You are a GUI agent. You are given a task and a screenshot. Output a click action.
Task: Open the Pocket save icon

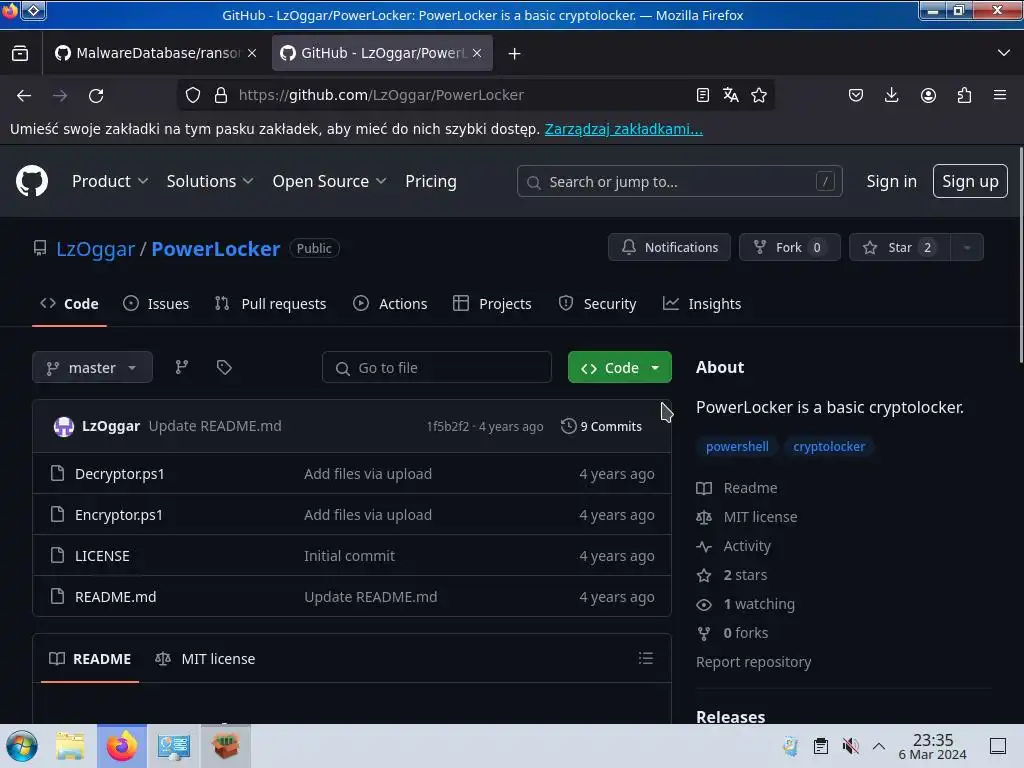tap(856, 95)
